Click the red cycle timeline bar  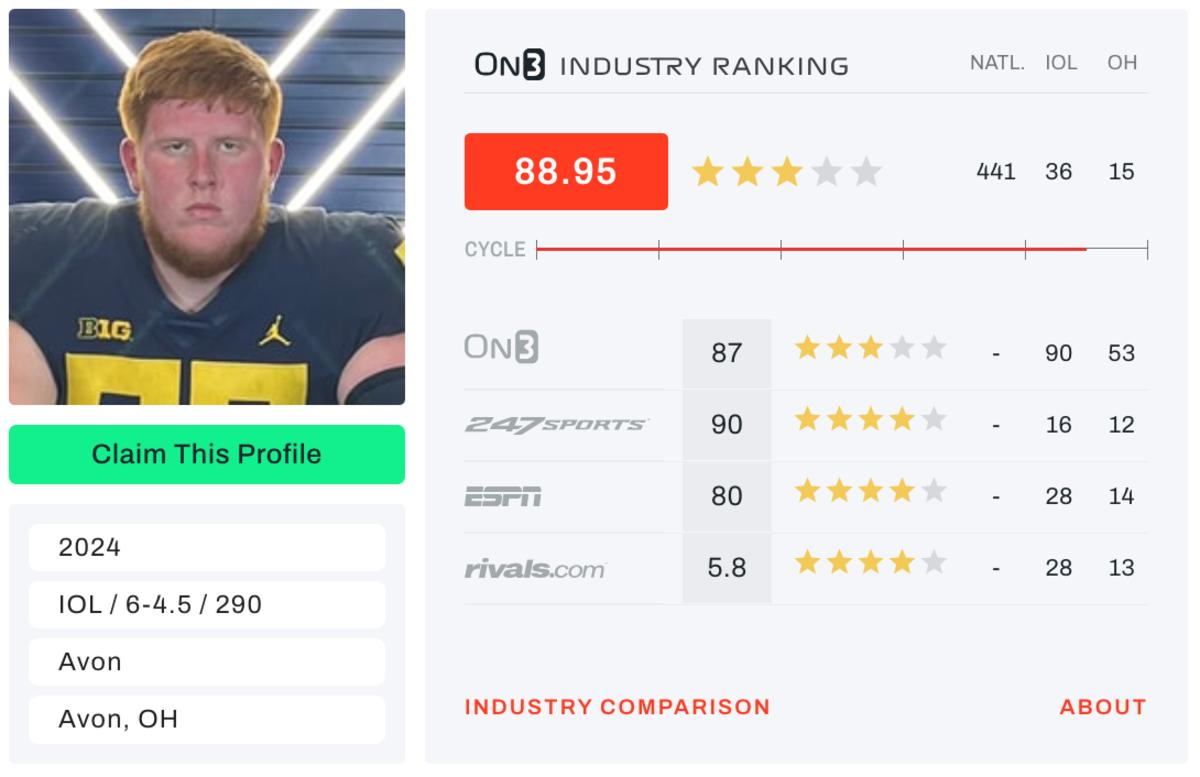[x=811, y=249]
